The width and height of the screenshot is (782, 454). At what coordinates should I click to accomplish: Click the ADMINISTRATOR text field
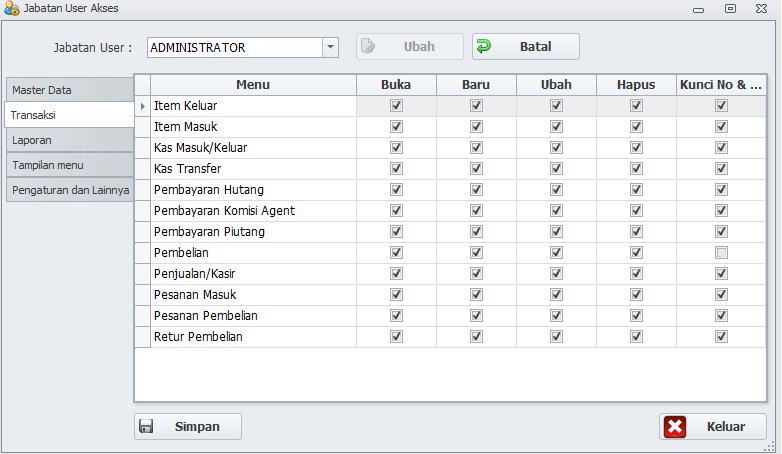(234, 47)
